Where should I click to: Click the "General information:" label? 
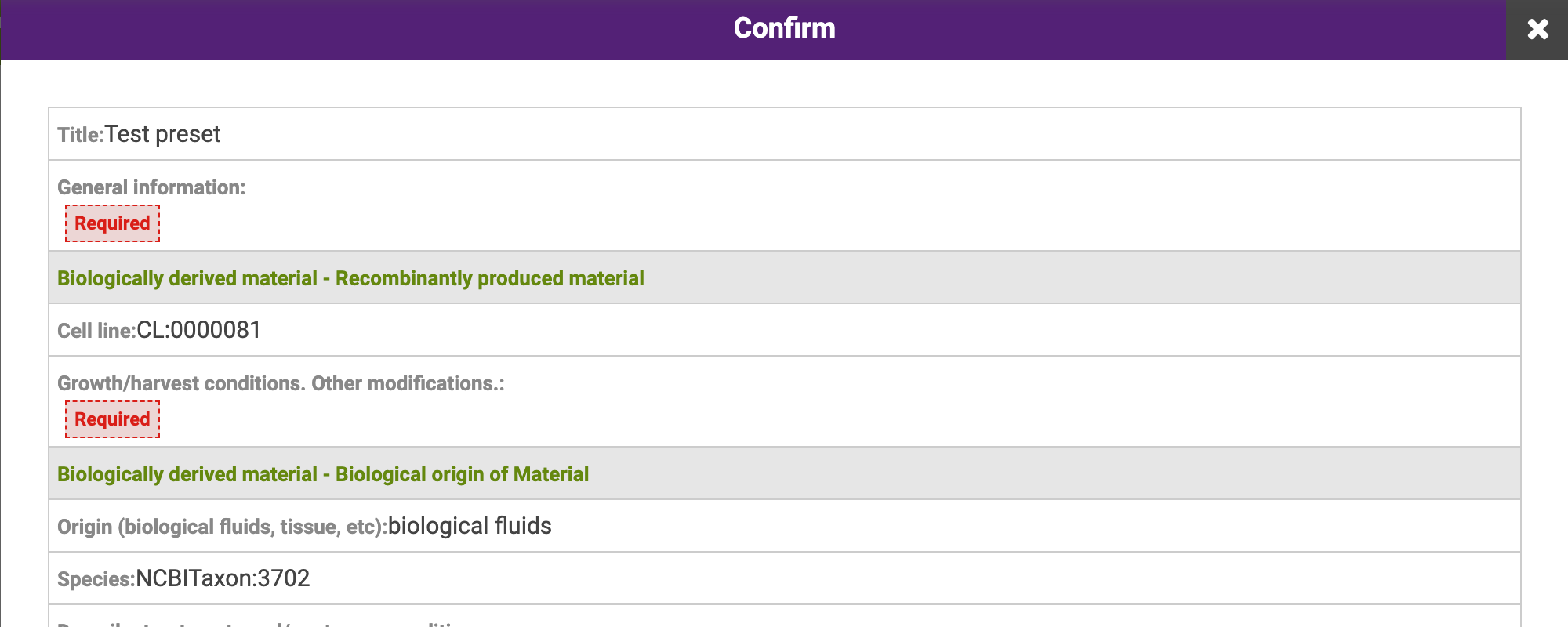(x=151, y=187)
